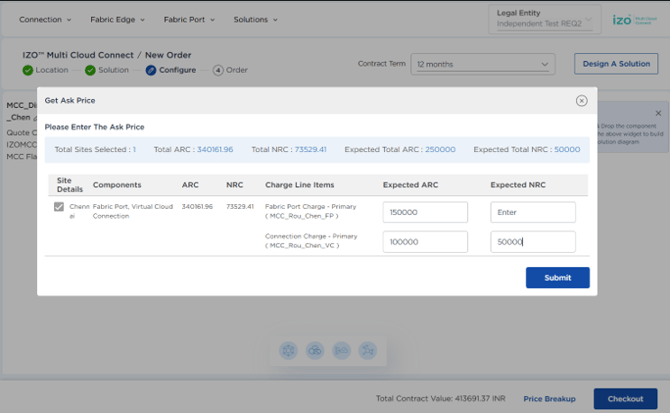Select the third connection widget icon
670x413 pixels.
coord(341,351)
